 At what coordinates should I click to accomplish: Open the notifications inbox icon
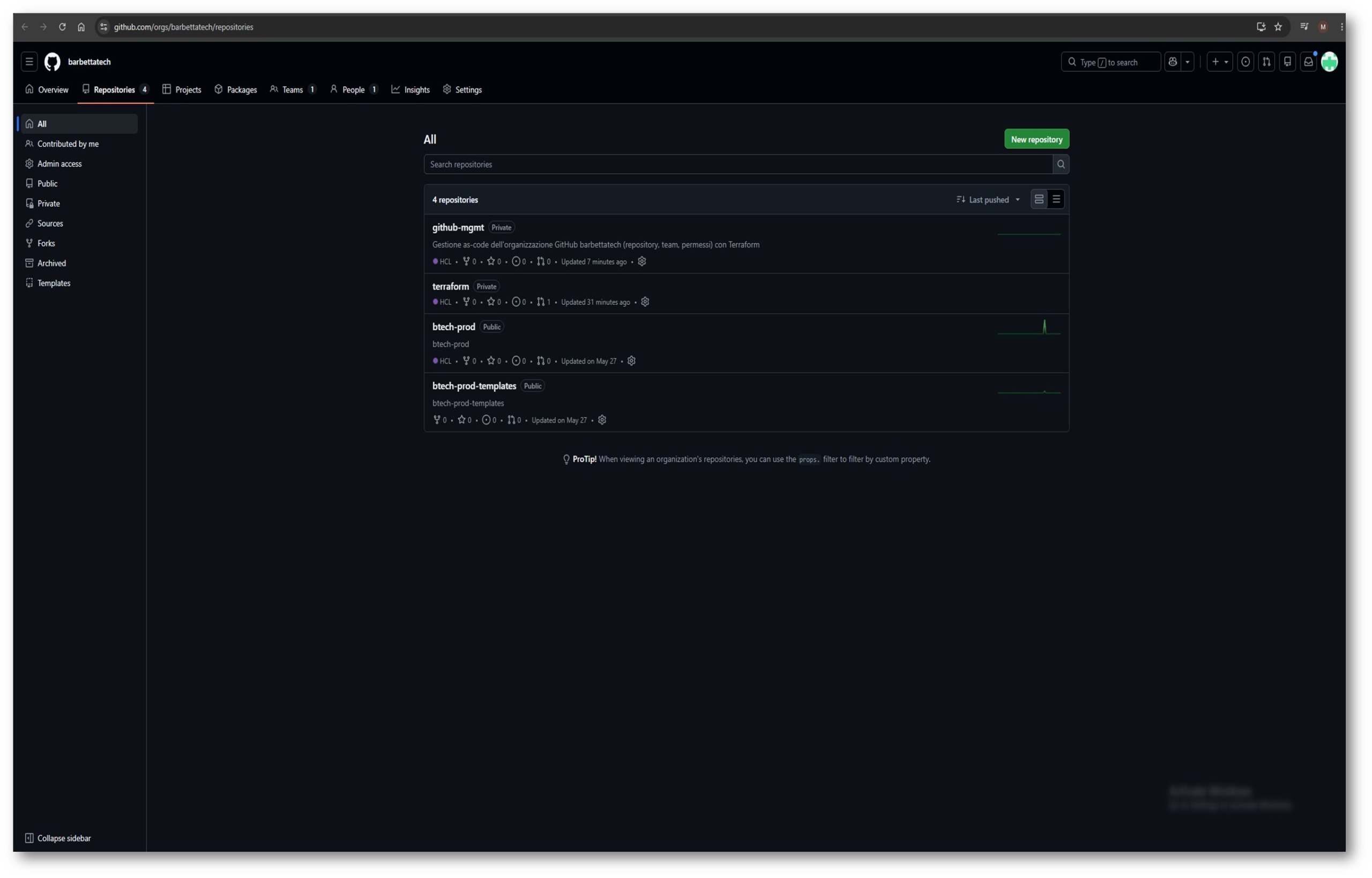pos(1308,62)
